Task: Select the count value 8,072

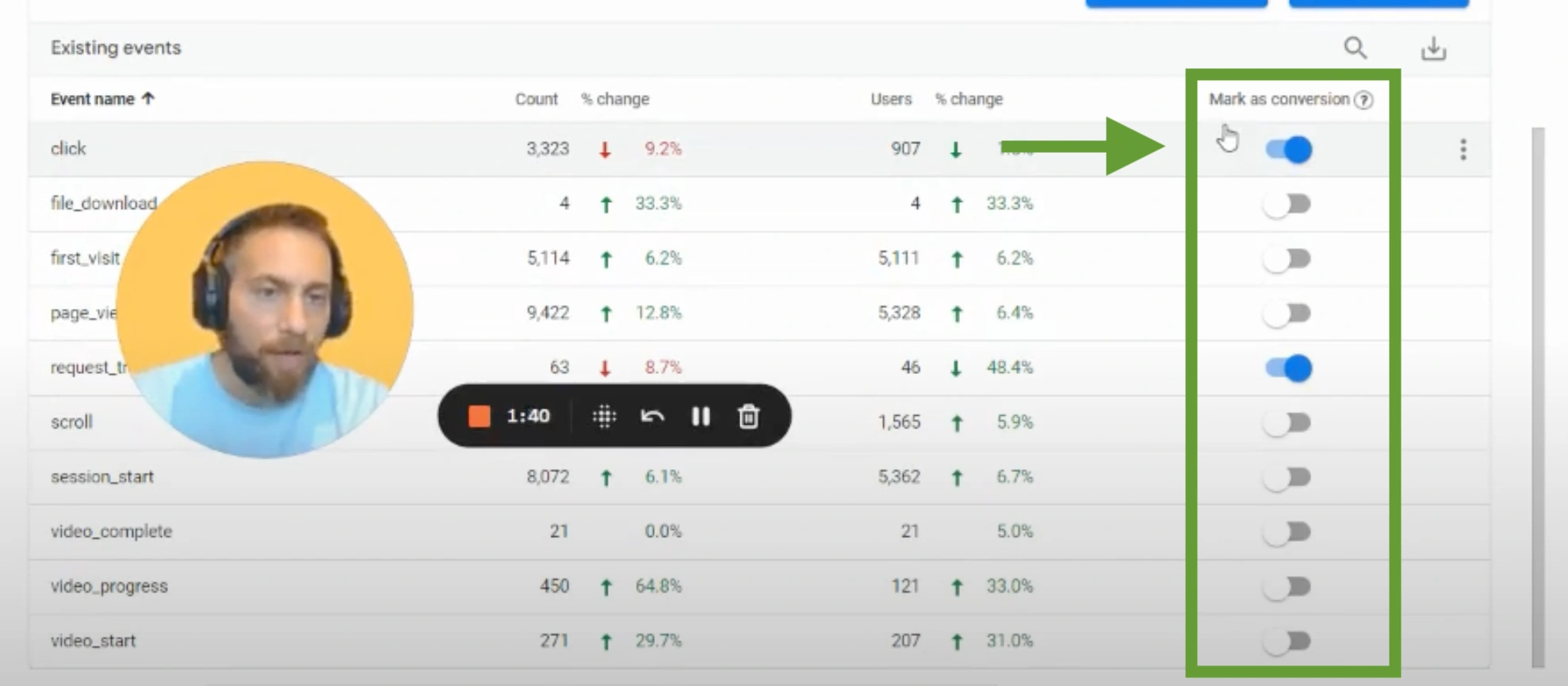Action: pos(548,477)
